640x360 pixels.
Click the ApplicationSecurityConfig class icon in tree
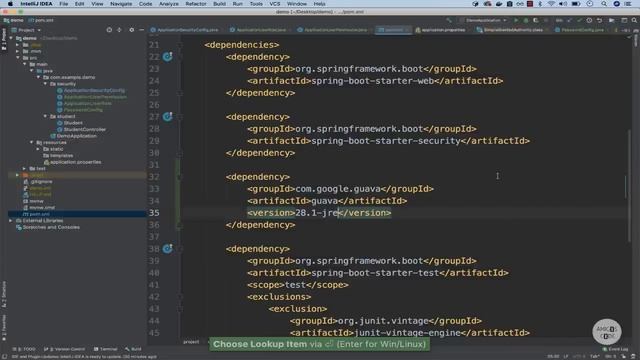[60, 90]
